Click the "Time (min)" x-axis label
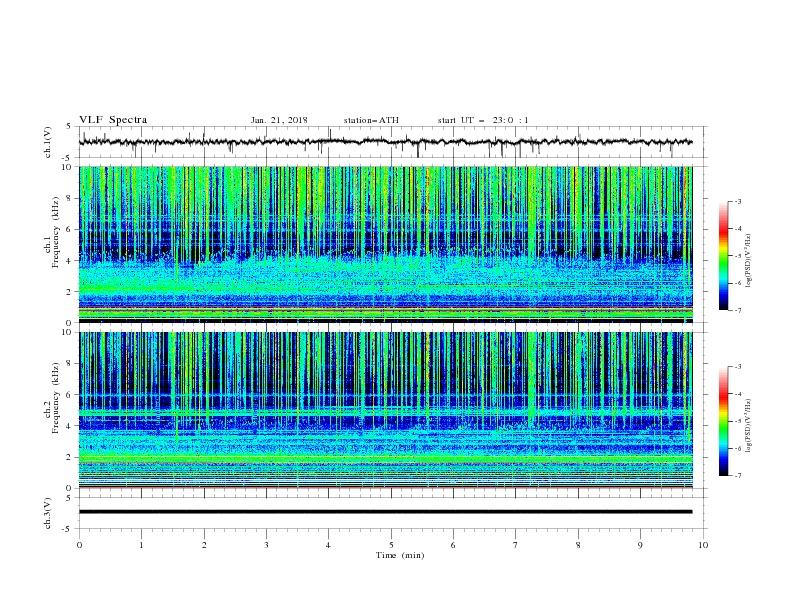 pyautogui.click(x=400, y=555)
